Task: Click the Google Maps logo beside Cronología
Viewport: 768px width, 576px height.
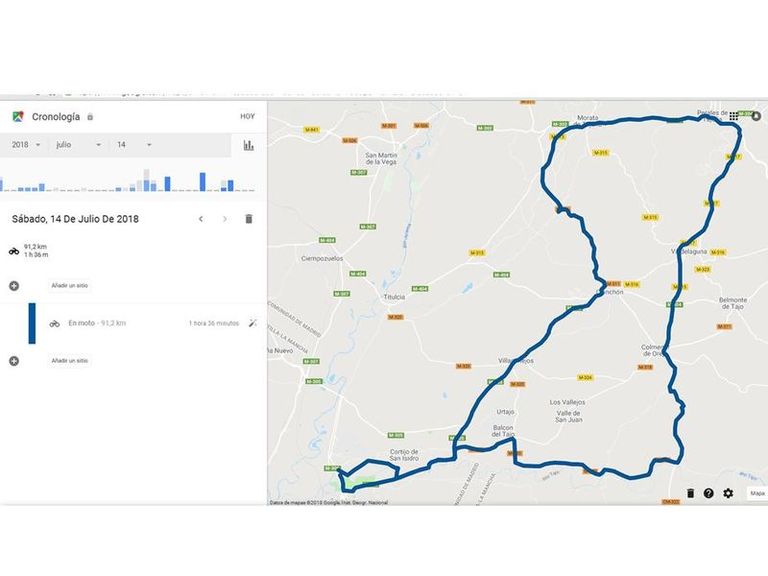Action: 18,116
